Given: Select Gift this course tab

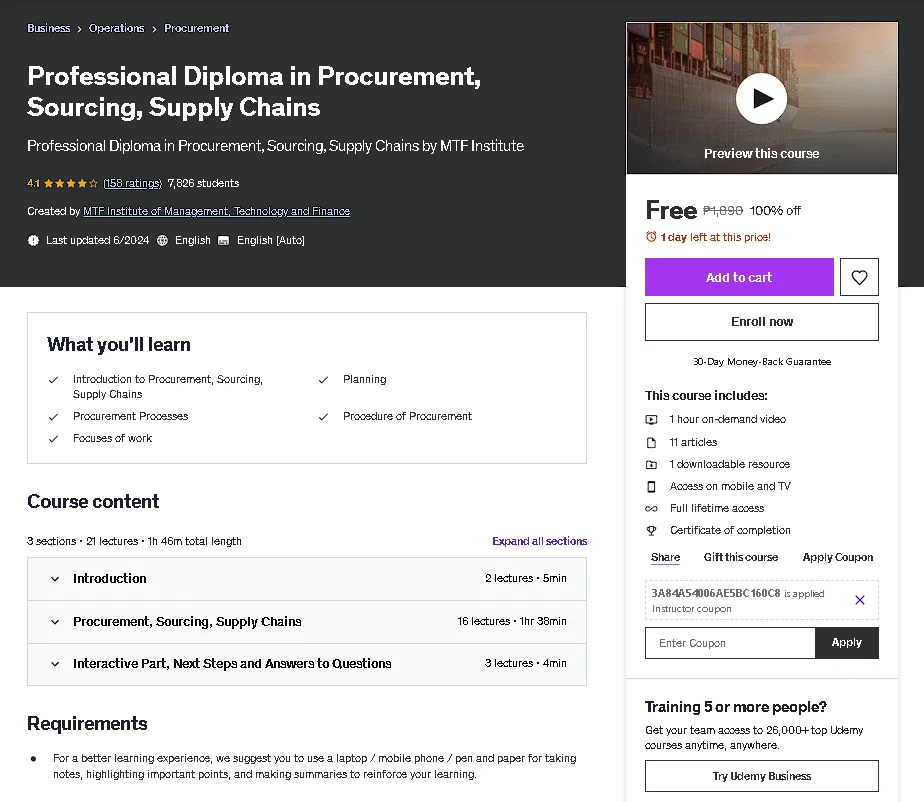Looking at the screenshot, I should 741,557.
